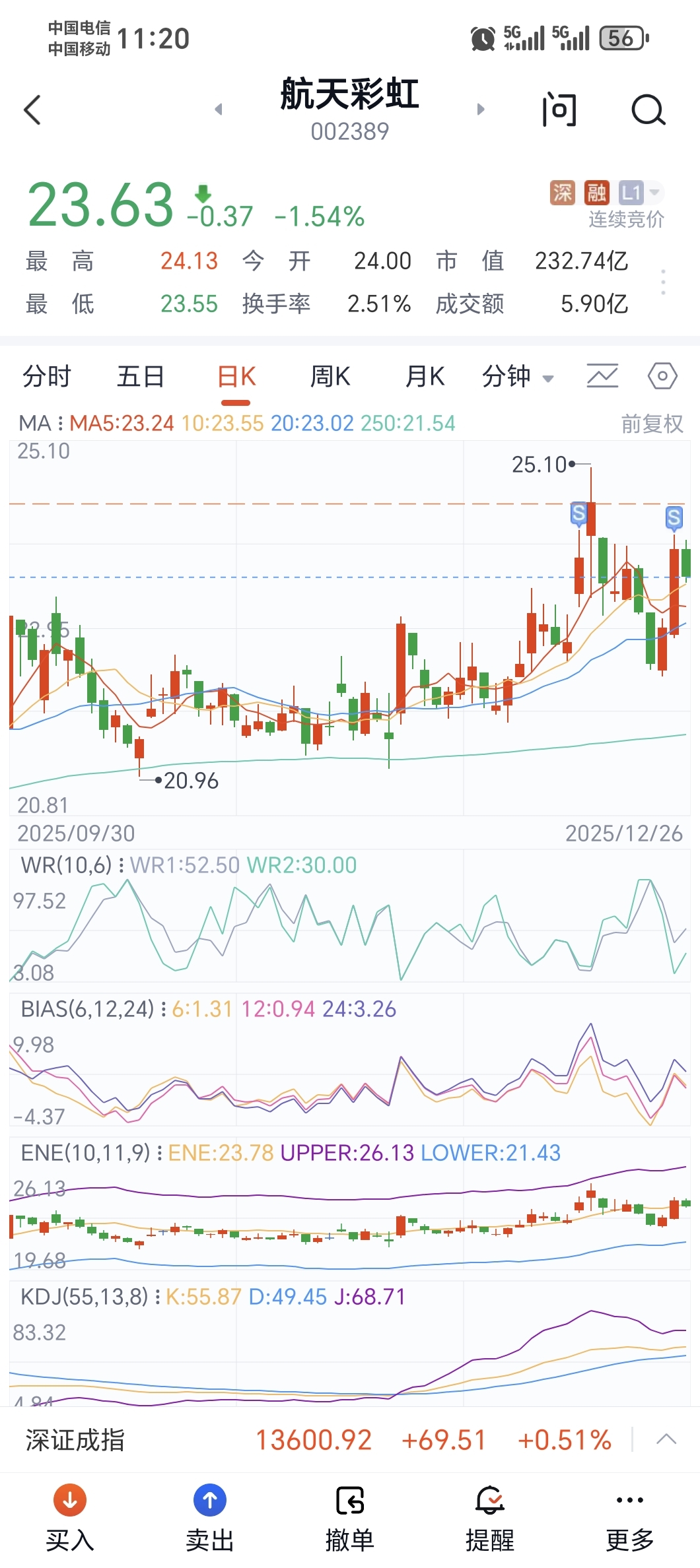This screenshot has width=700, height=1568.
Task: Select the 五日 five-day tab
Action: pyautogui.click(x=141, y=377)
